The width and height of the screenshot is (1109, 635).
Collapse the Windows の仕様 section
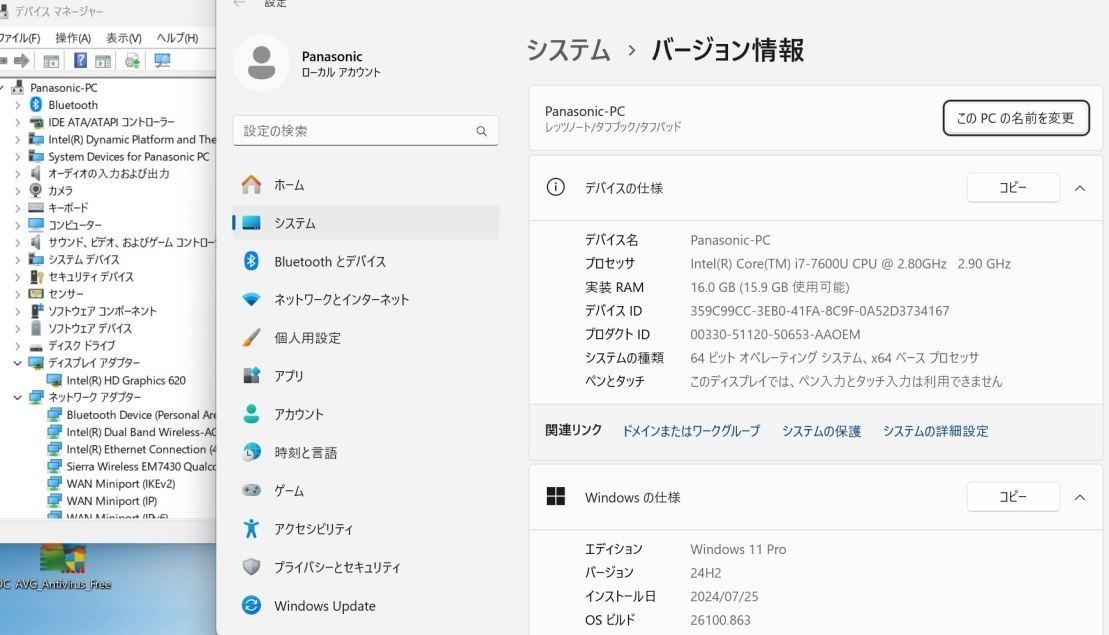[x=1080, y=497]
